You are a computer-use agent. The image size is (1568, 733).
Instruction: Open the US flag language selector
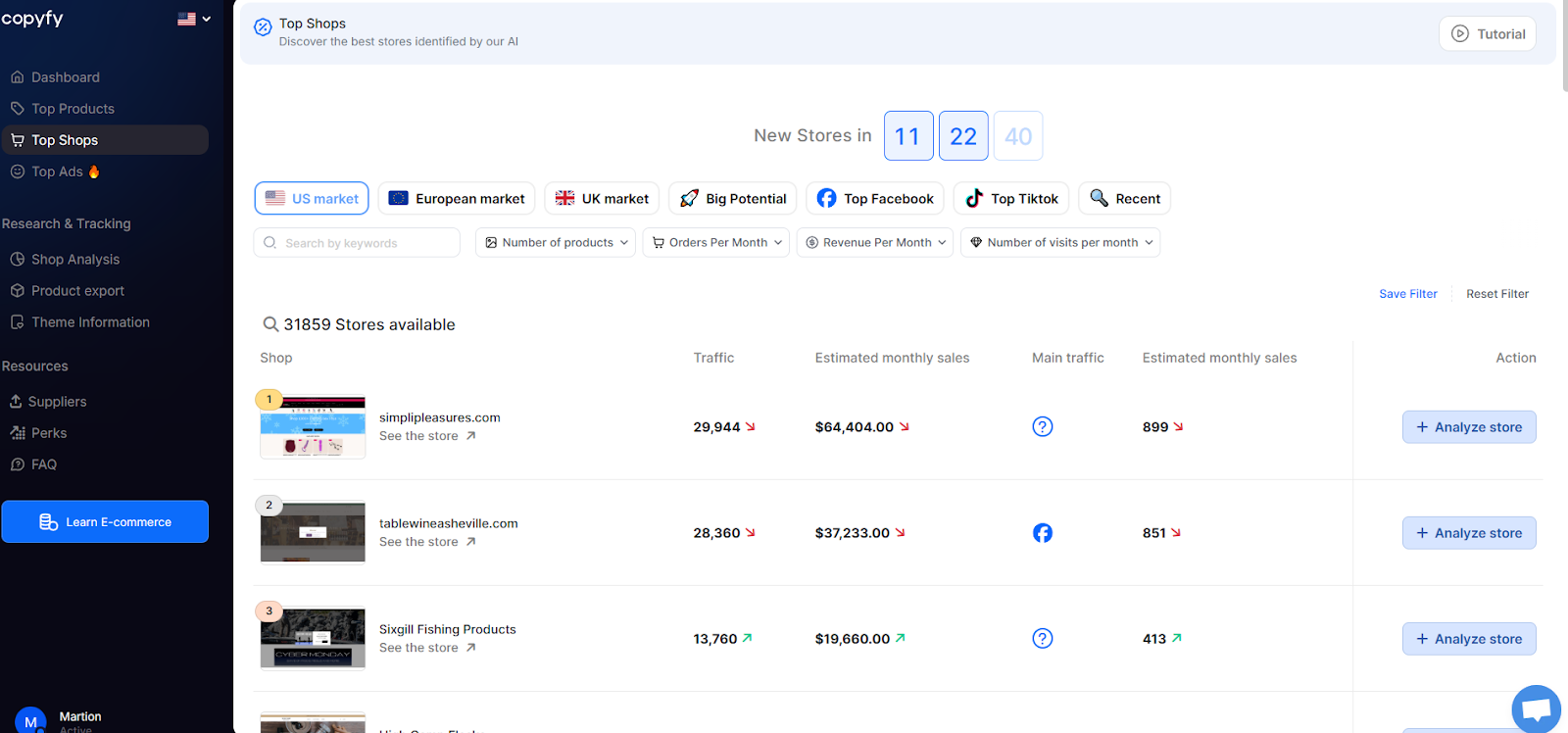pos(194,19)
